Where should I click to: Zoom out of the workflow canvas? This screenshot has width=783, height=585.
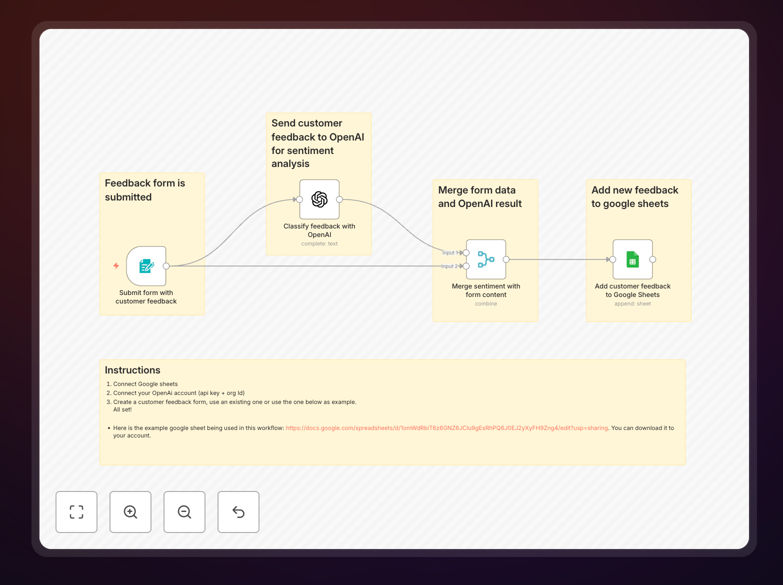[184, 512]
